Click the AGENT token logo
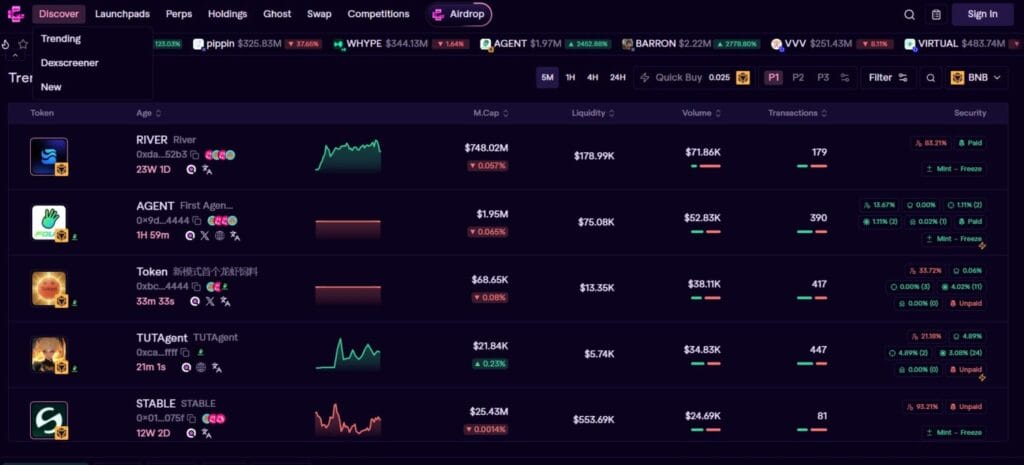The image size is (1024, 465). point(49,223)
